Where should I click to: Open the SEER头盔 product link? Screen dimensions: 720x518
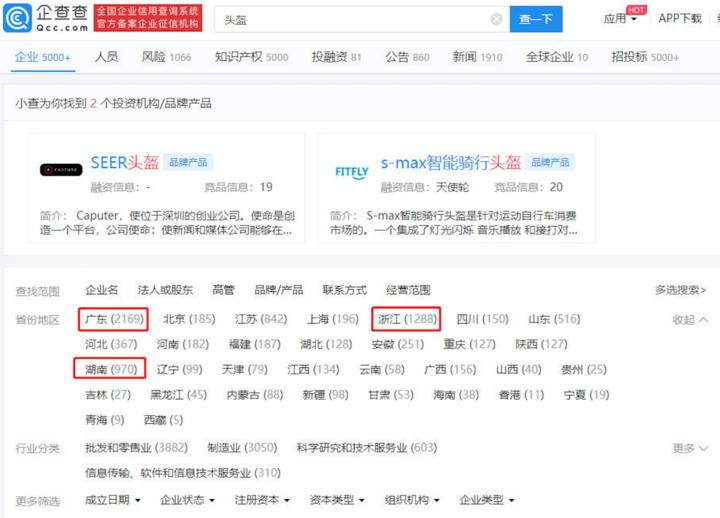pyautogui.click(x=124, y=163)
